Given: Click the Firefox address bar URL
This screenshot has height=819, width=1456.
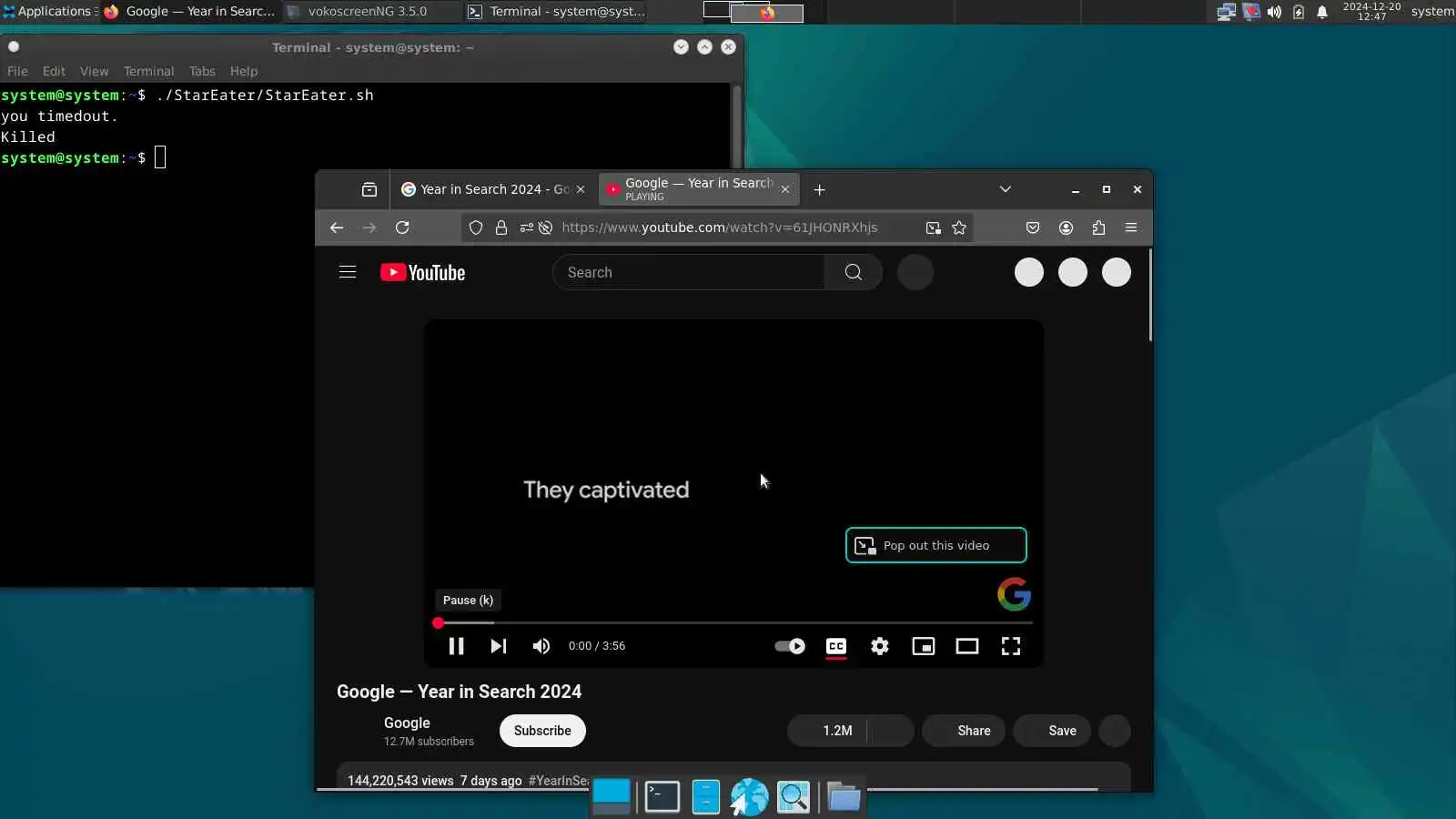Looking at the screenshot, I should point(720,227).
